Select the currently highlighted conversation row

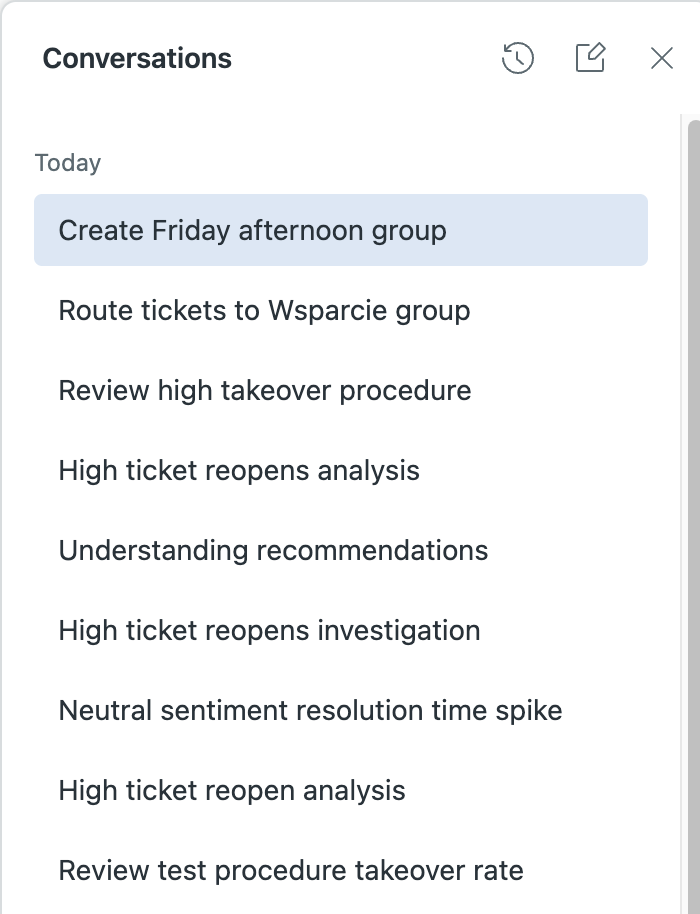point(340,231)
